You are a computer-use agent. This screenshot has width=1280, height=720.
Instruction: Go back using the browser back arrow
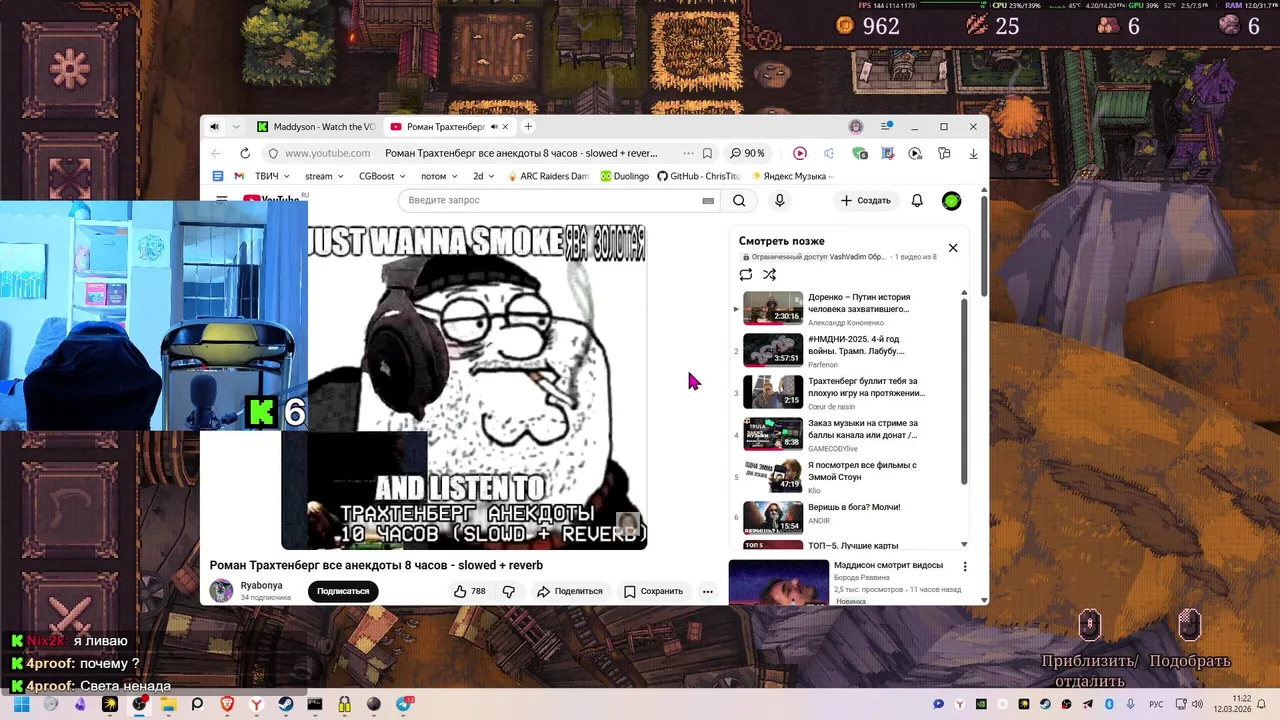tap(216, 153)
